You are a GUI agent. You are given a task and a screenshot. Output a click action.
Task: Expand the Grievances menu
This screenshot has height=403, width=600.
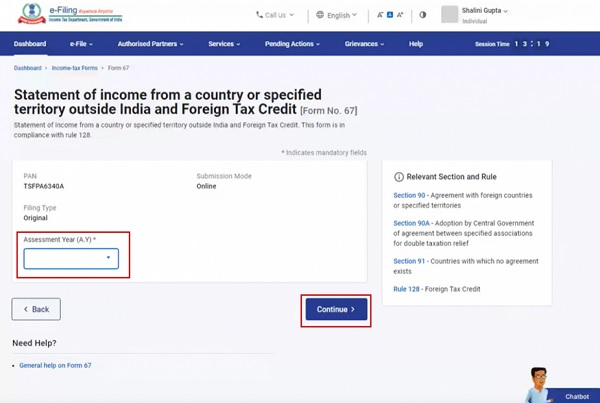(x=364, y=44)
